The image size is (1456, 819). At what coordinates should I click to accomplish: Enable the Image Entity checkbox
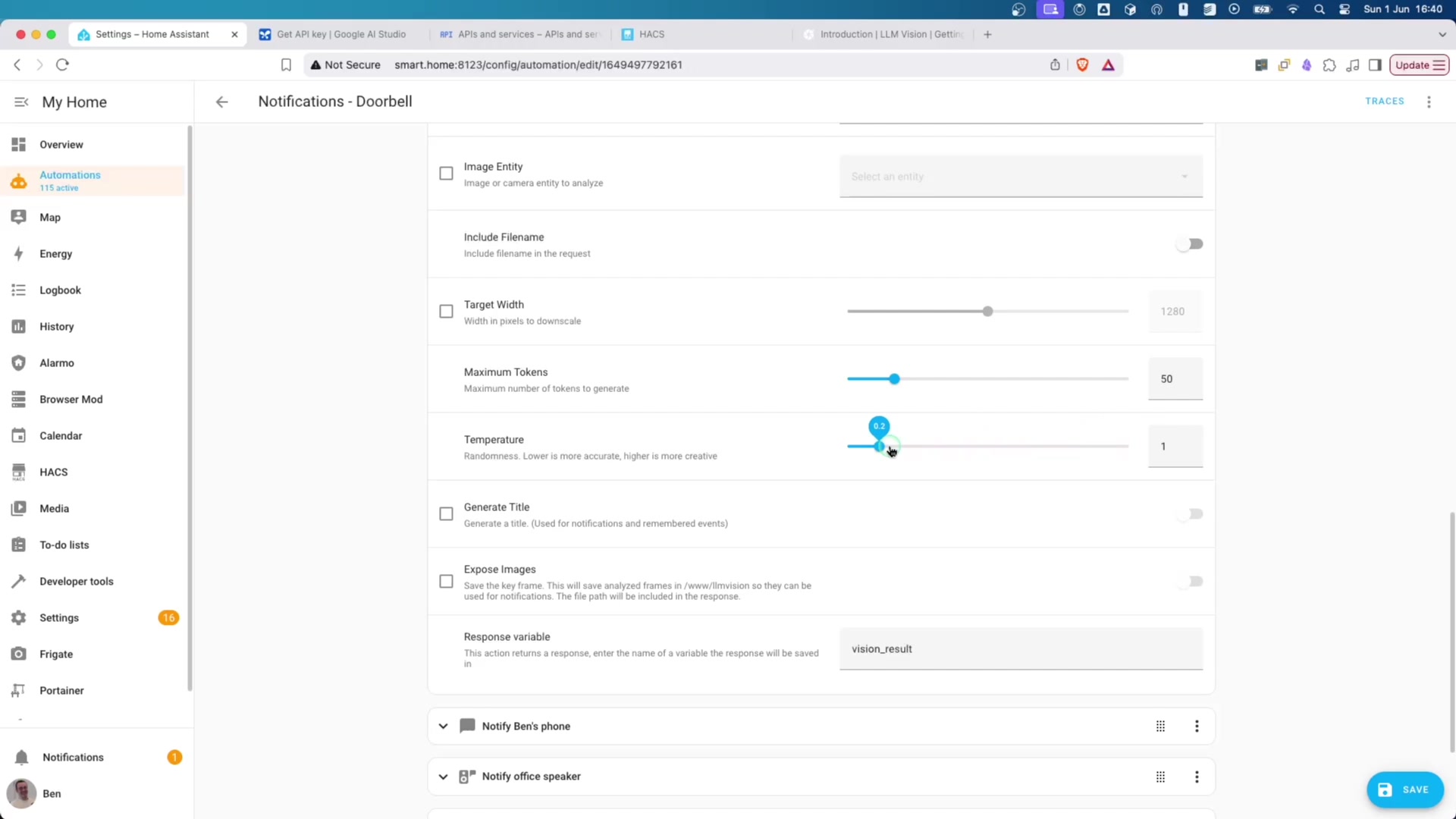point(446,174)
